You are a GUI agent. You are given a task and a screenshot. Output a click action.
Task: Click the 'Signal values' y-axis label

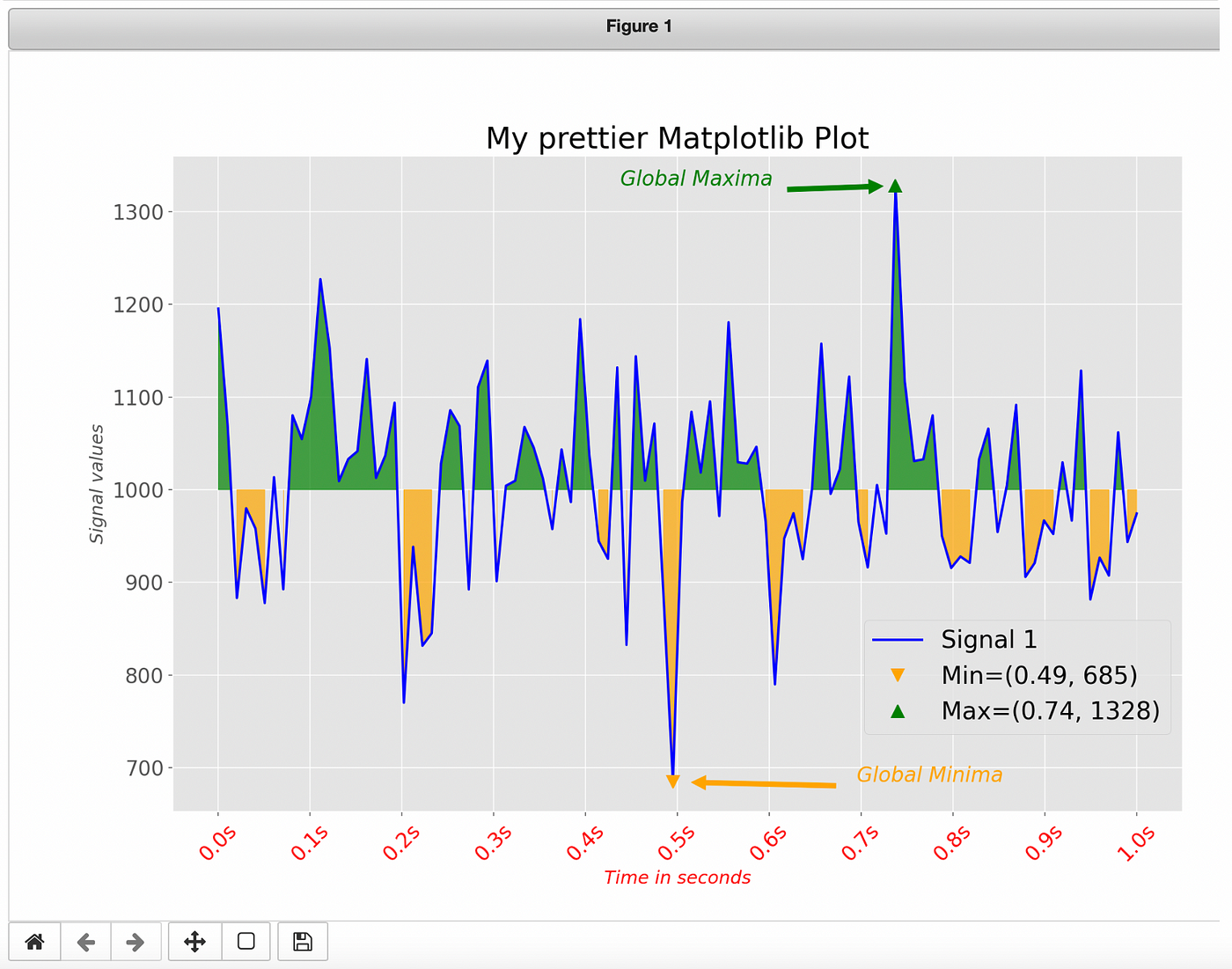[97, 484]
